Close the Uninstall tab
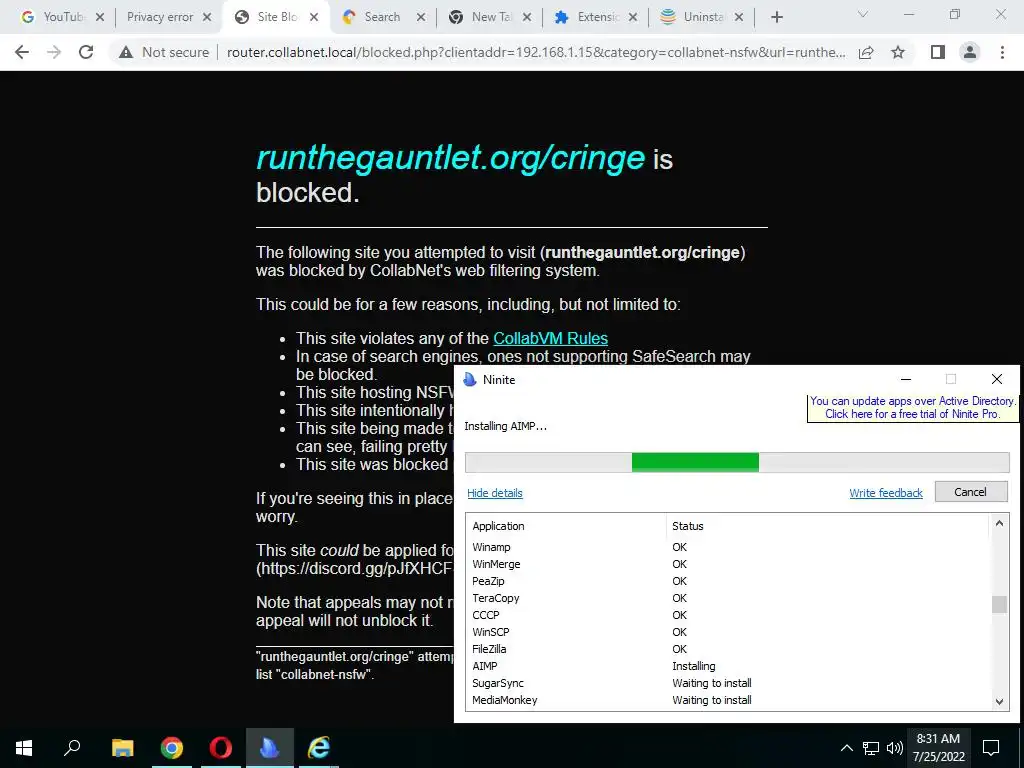 [739, 18]
